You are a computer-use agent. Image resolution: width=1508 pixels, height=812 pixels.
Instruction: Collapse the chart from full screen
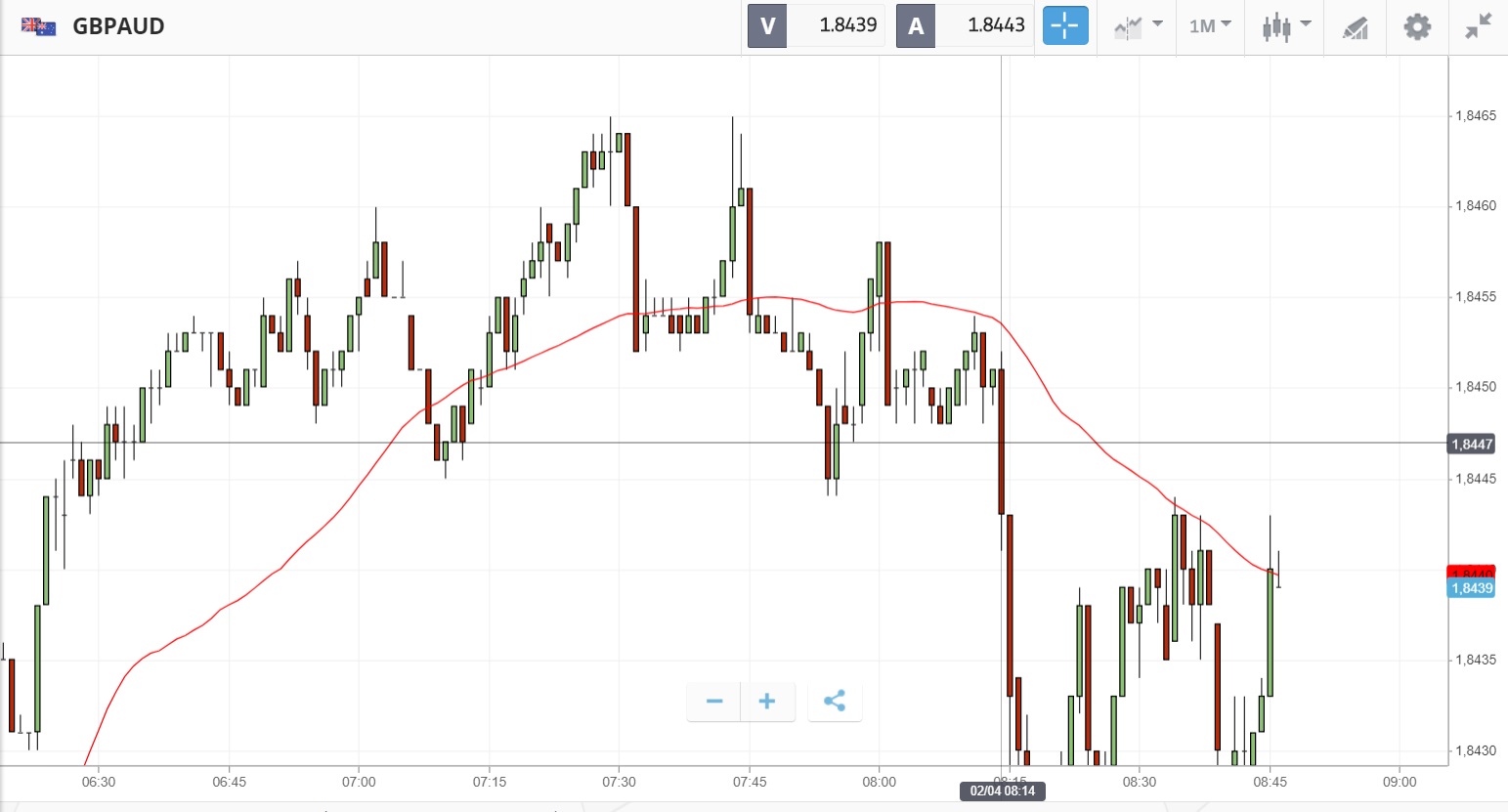(x=1478, y=26)
